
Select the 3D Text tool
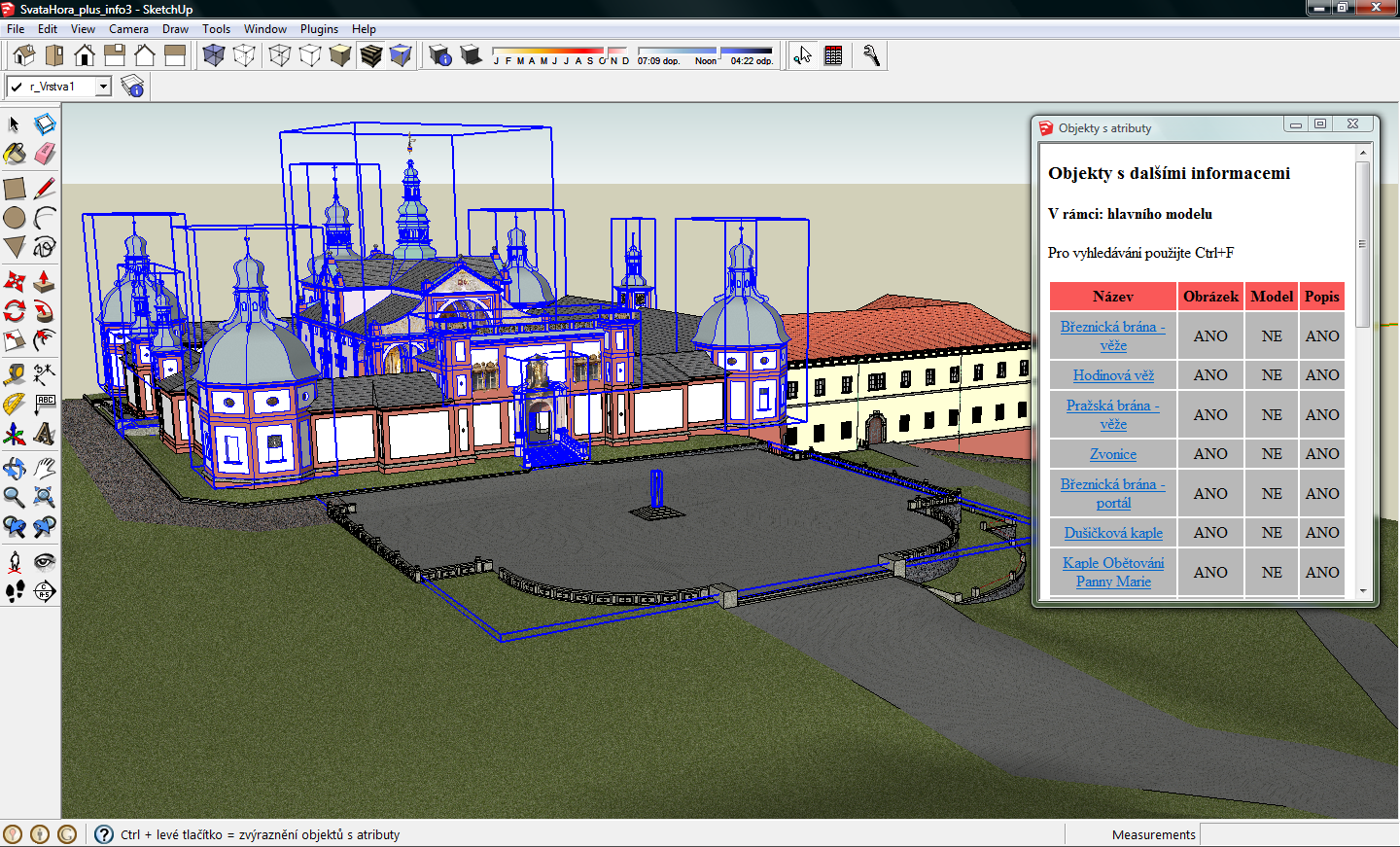45,434
